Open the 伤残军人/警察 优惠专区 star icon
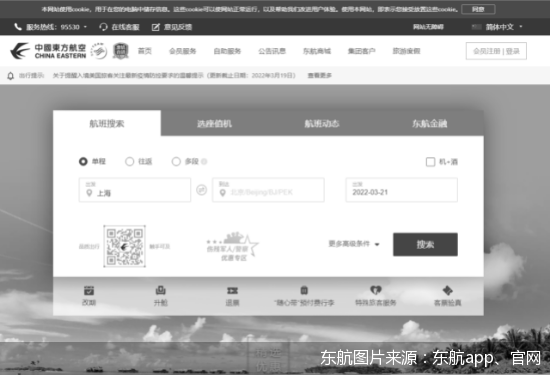The width and height of the screenshot is (550, 375). (x=232, y=247)
